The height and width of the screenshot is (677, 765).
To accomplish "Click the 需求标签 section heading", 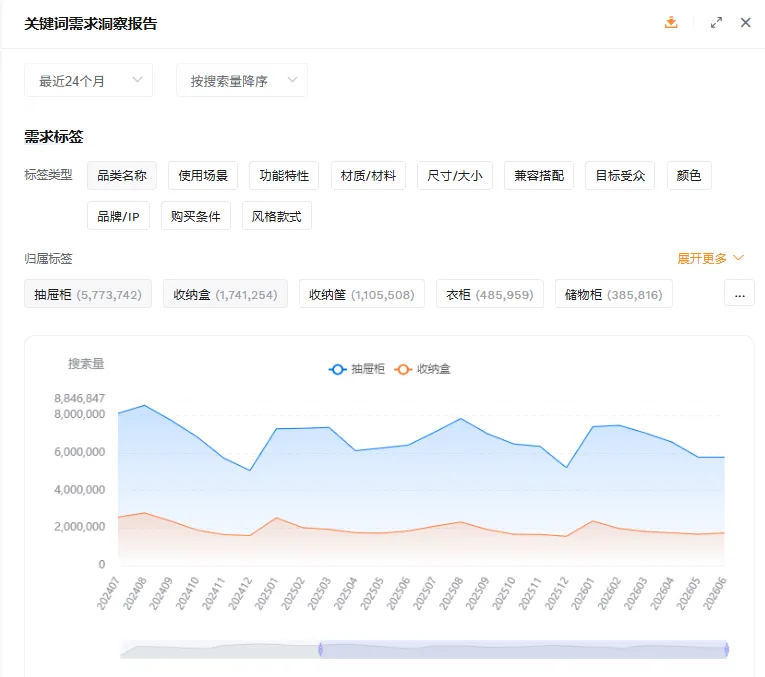I will click(54, 137).
